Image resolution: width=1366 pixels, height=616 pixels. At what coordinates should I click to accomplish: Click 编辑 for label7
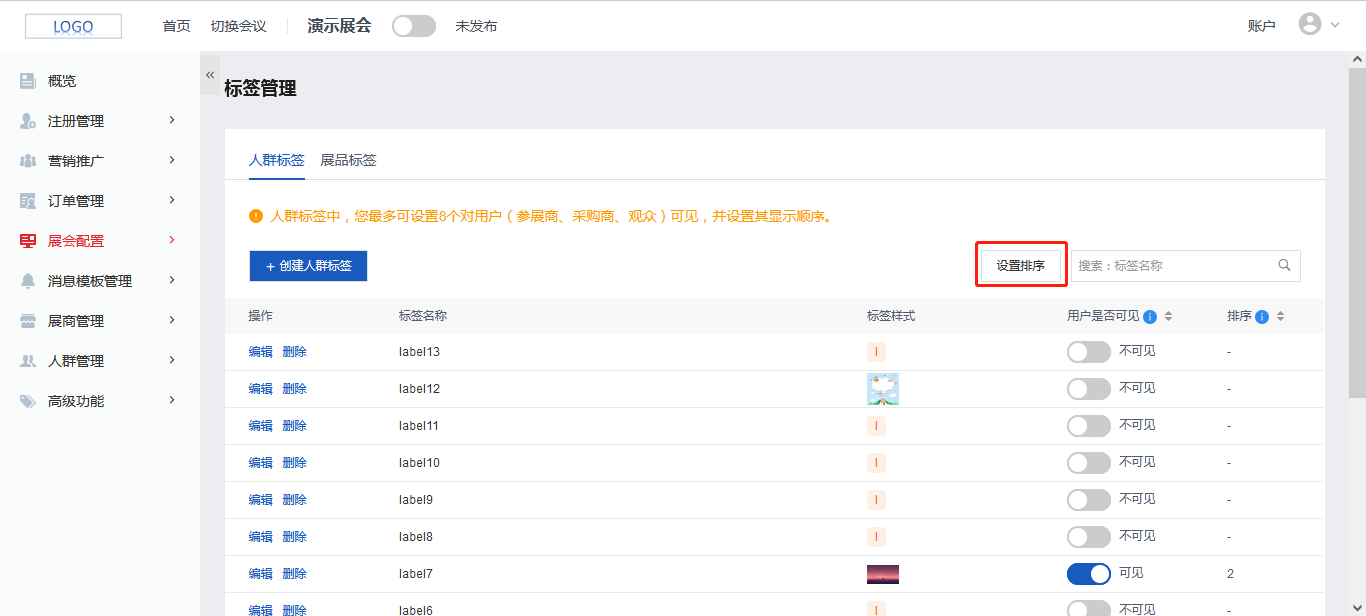coord(261,574)
